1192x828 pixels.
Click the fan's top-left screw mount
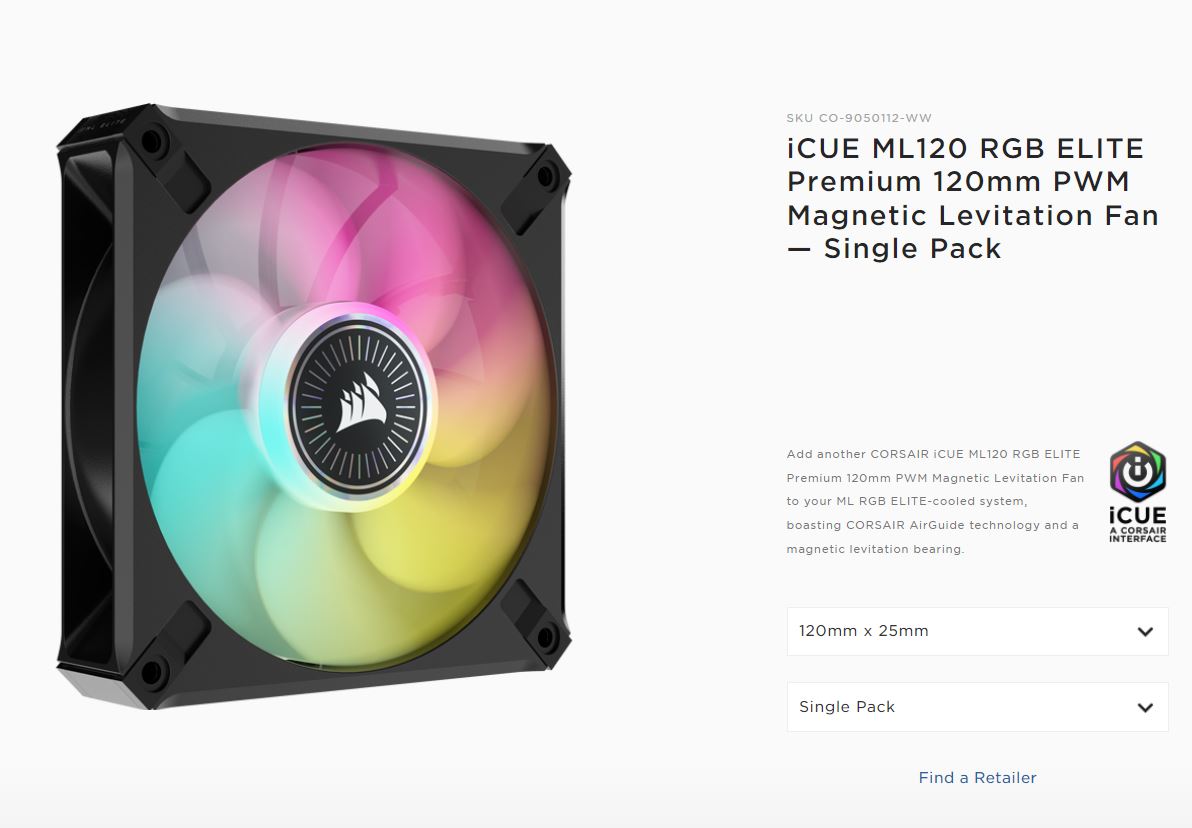[x=151, y=141]
